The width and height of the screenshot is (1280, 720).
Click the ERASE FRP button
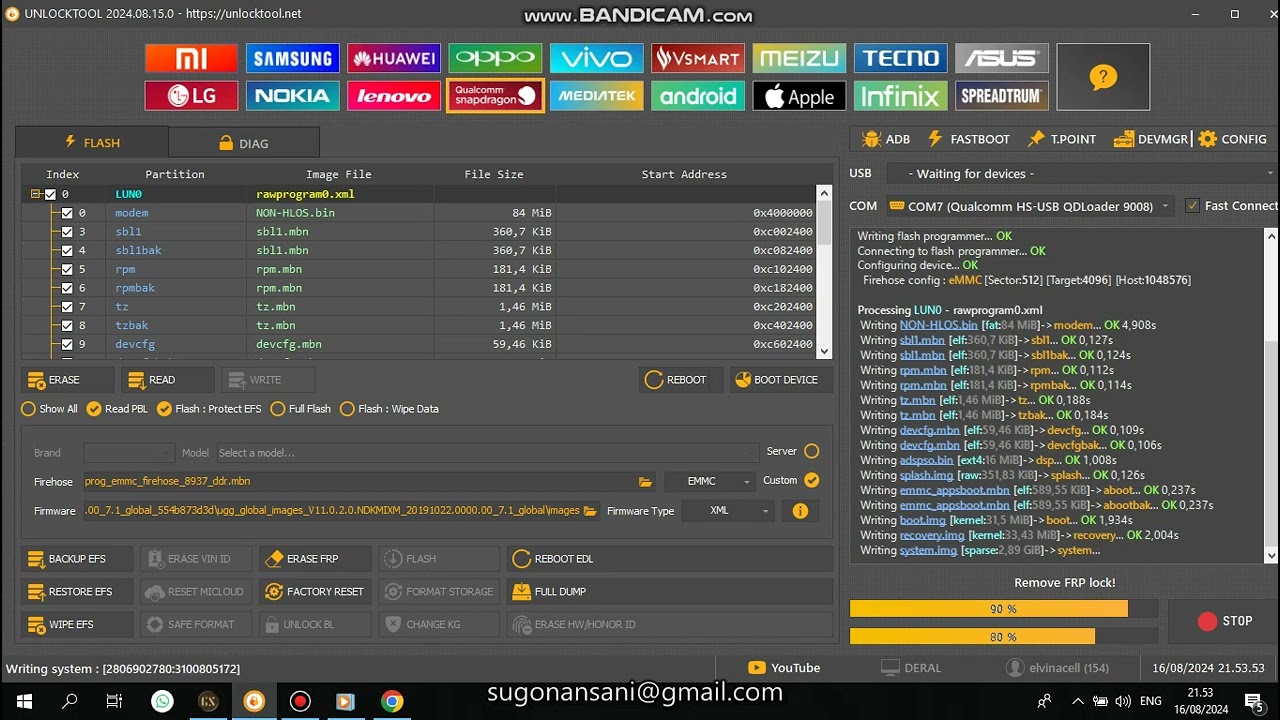pos(315,559)
